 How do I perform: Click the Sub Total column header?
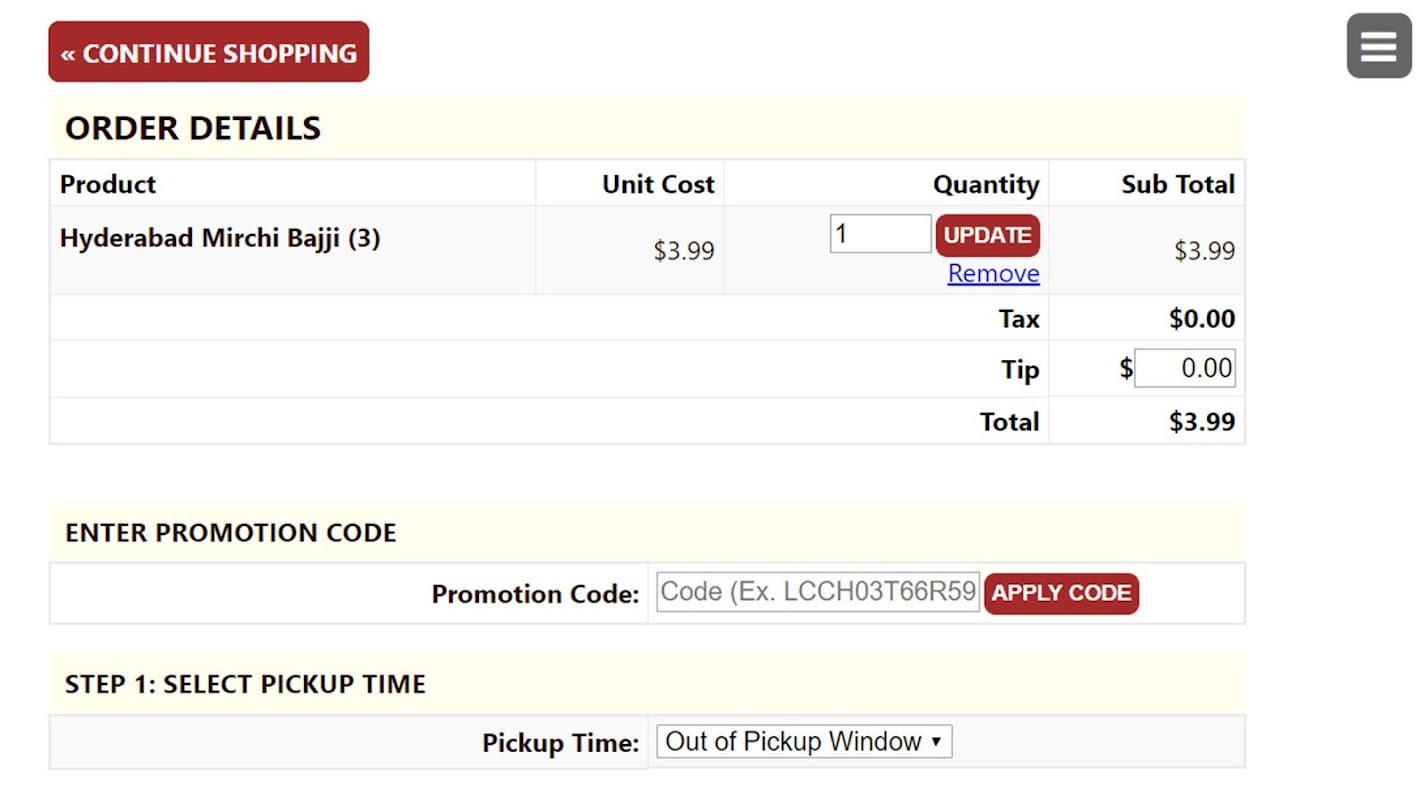[x=1177, y=184]
